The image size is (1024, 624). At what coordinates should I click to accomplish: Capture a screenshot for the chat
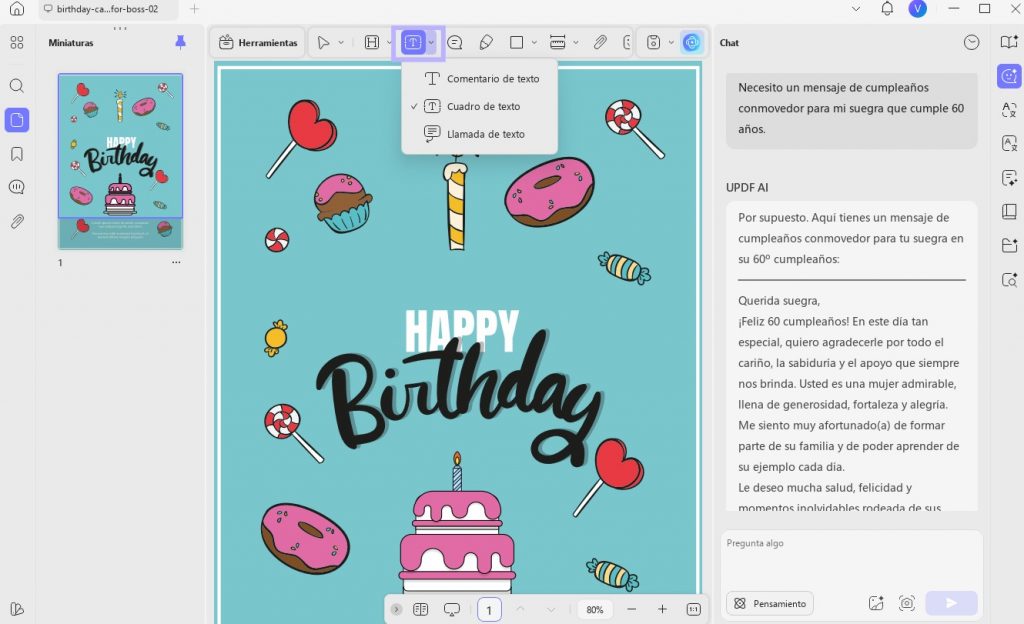[906, 604]
